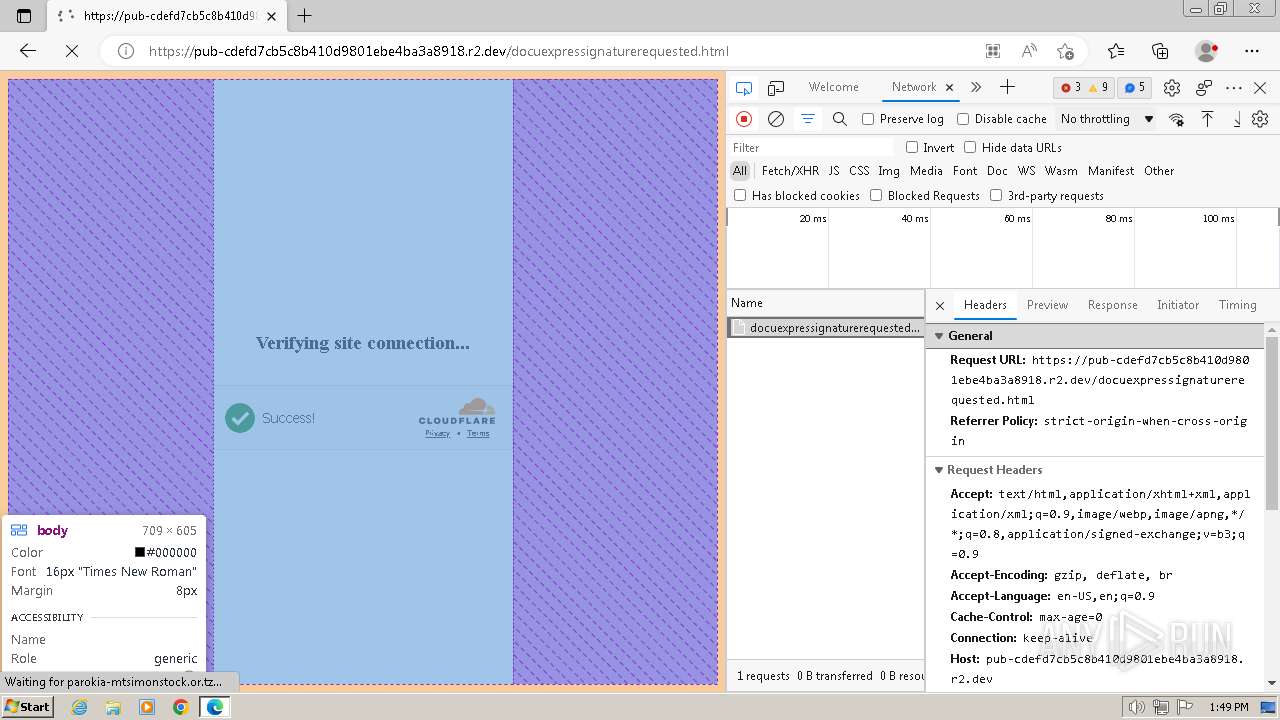Filter requests by JS type

[x=834, y=171]
